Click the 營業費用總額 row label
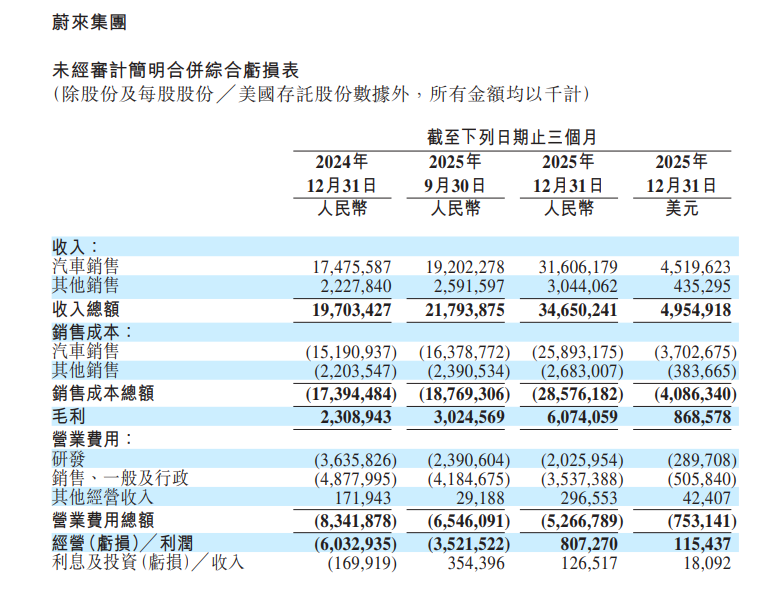This screenshot has width=775, height=591. [x=103, y=520]
